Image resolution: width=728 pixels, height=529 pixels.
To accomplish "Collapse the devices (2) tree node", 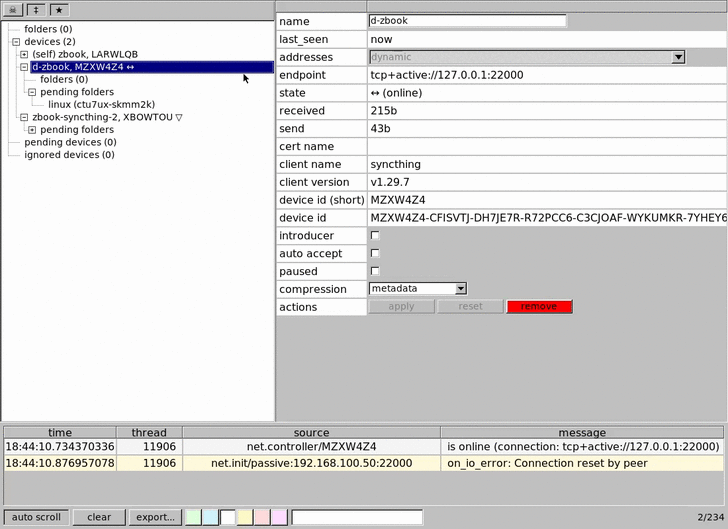I will 16,42.
